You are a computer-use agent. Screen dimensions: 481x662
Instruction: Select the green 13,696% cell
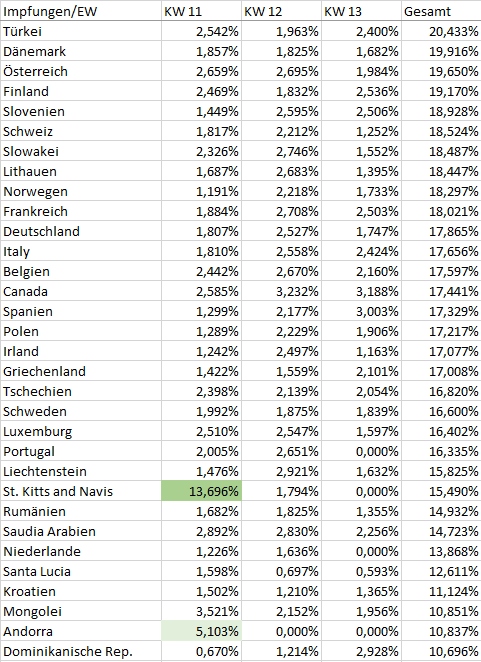point(201,491)
